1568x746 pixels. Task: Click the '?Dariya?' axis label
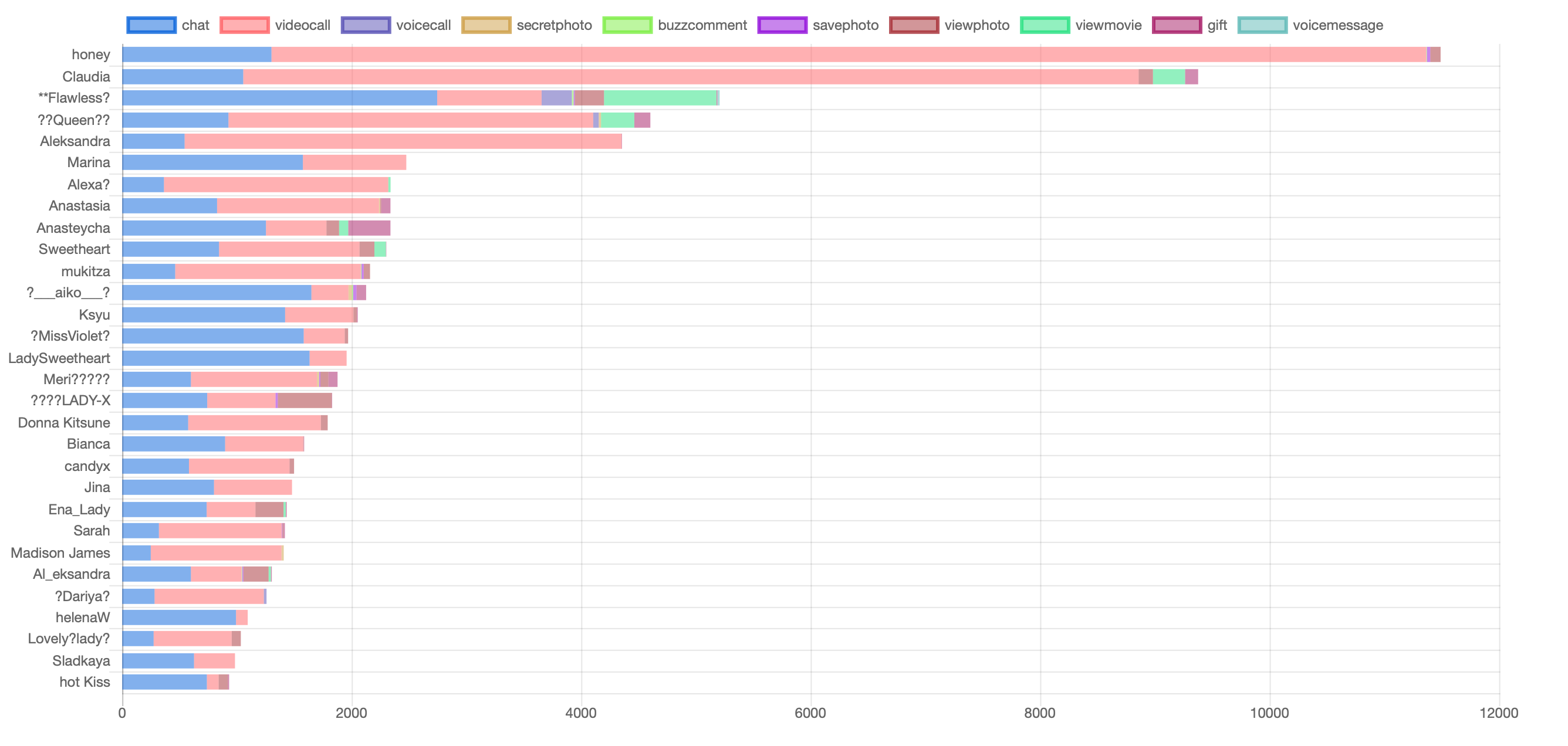point(83,596)
